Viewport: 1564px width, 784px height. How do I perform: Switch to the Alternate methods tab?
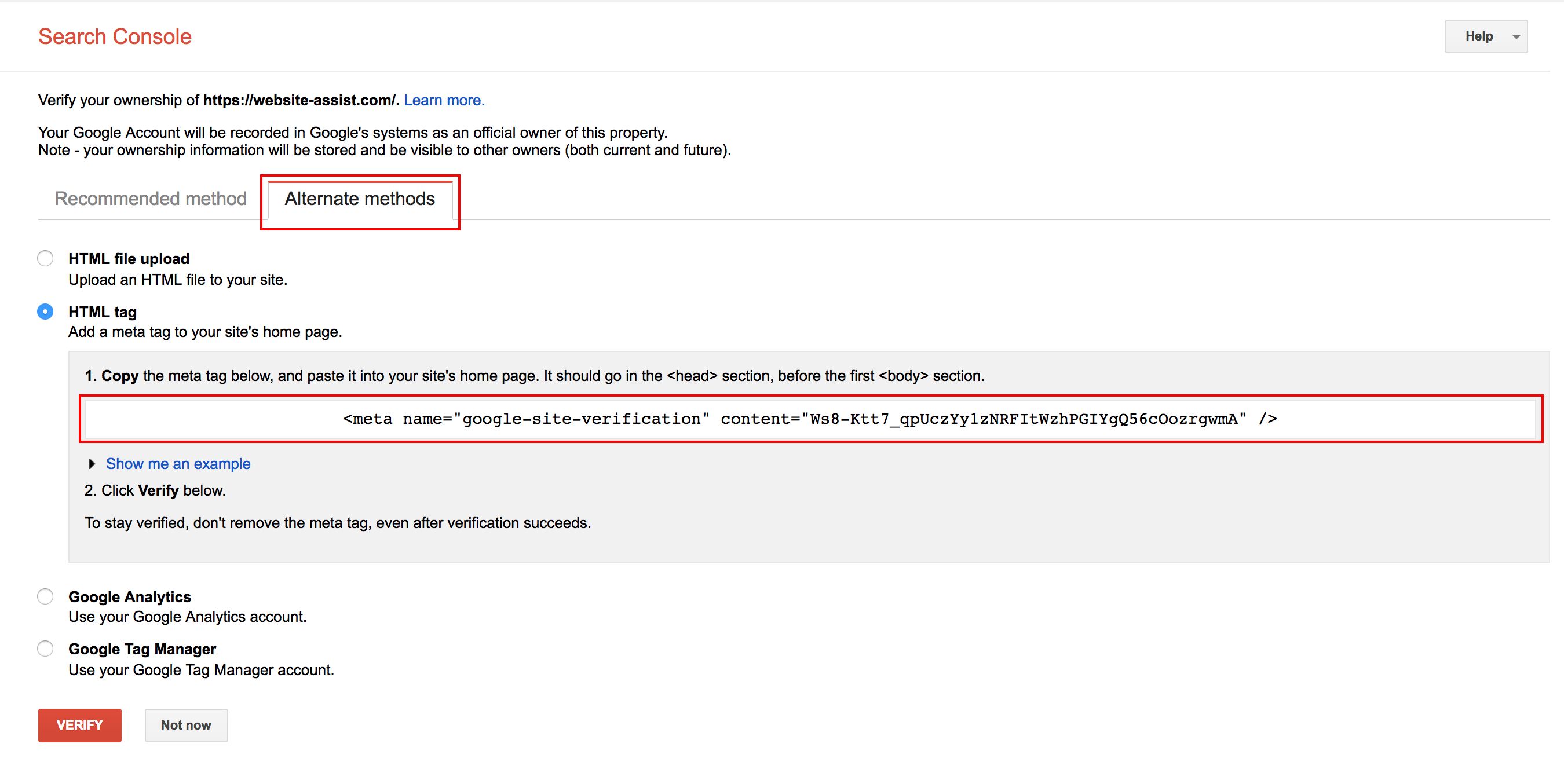coord(359,199)
